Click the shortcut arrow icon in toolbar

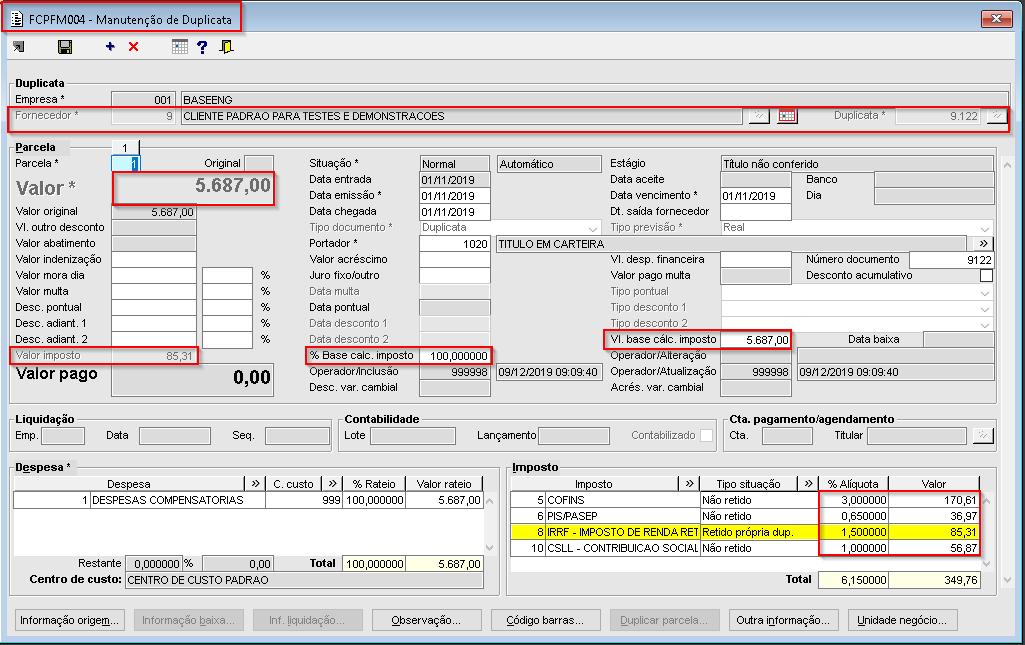click(x=18, y=46)
